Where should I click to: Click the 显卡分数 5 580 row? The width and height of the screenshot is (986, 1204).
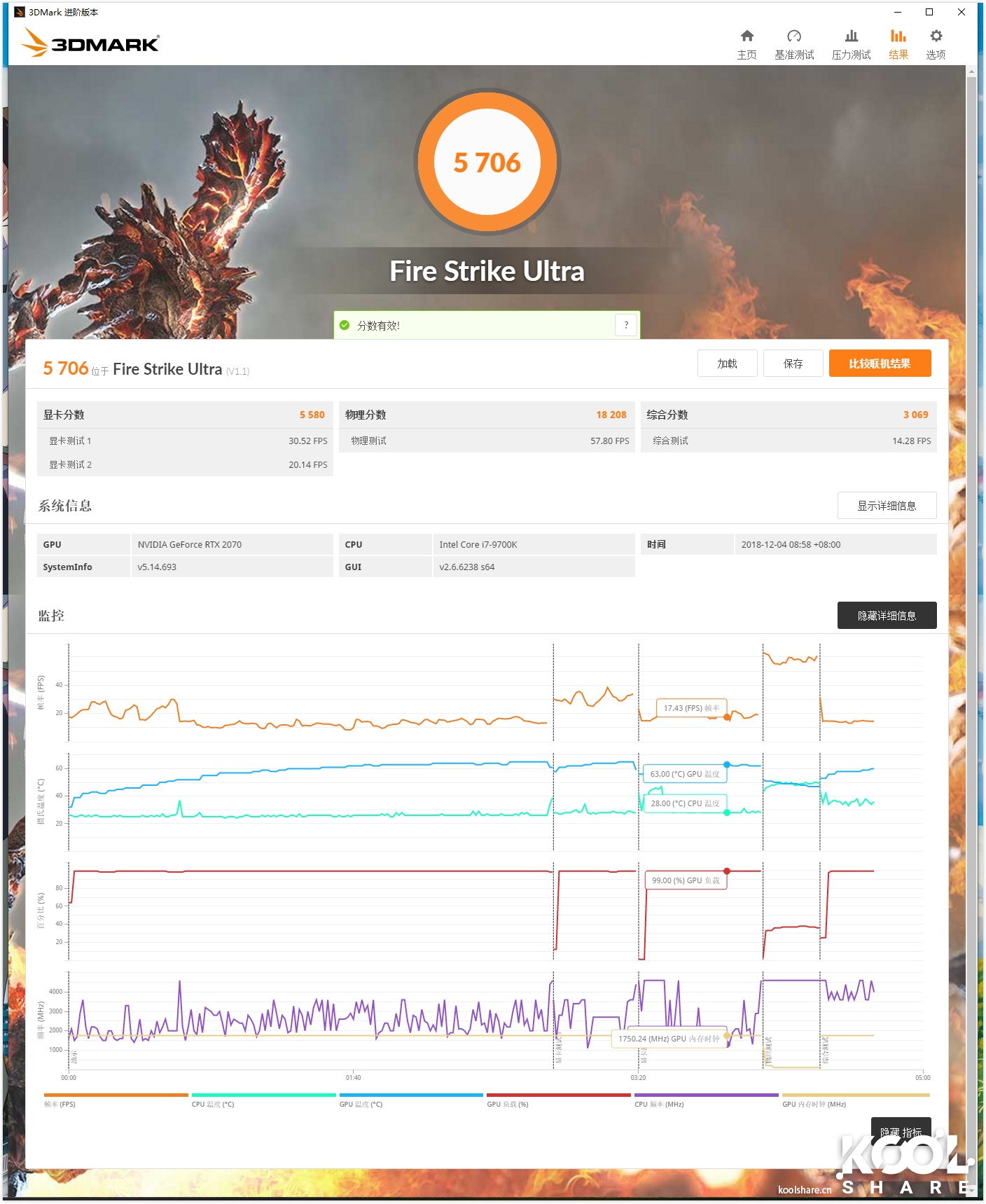tap(185, 415)
